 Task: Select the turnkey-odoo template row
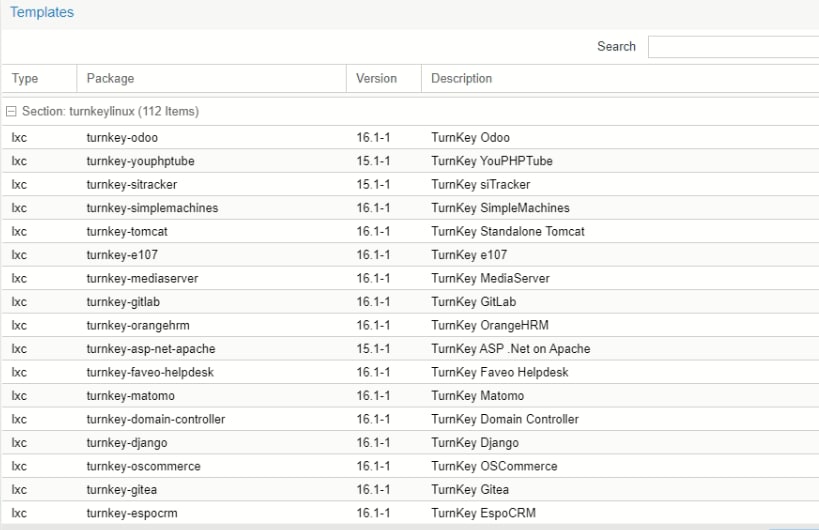pyautogui.click(x=122, y=138)
